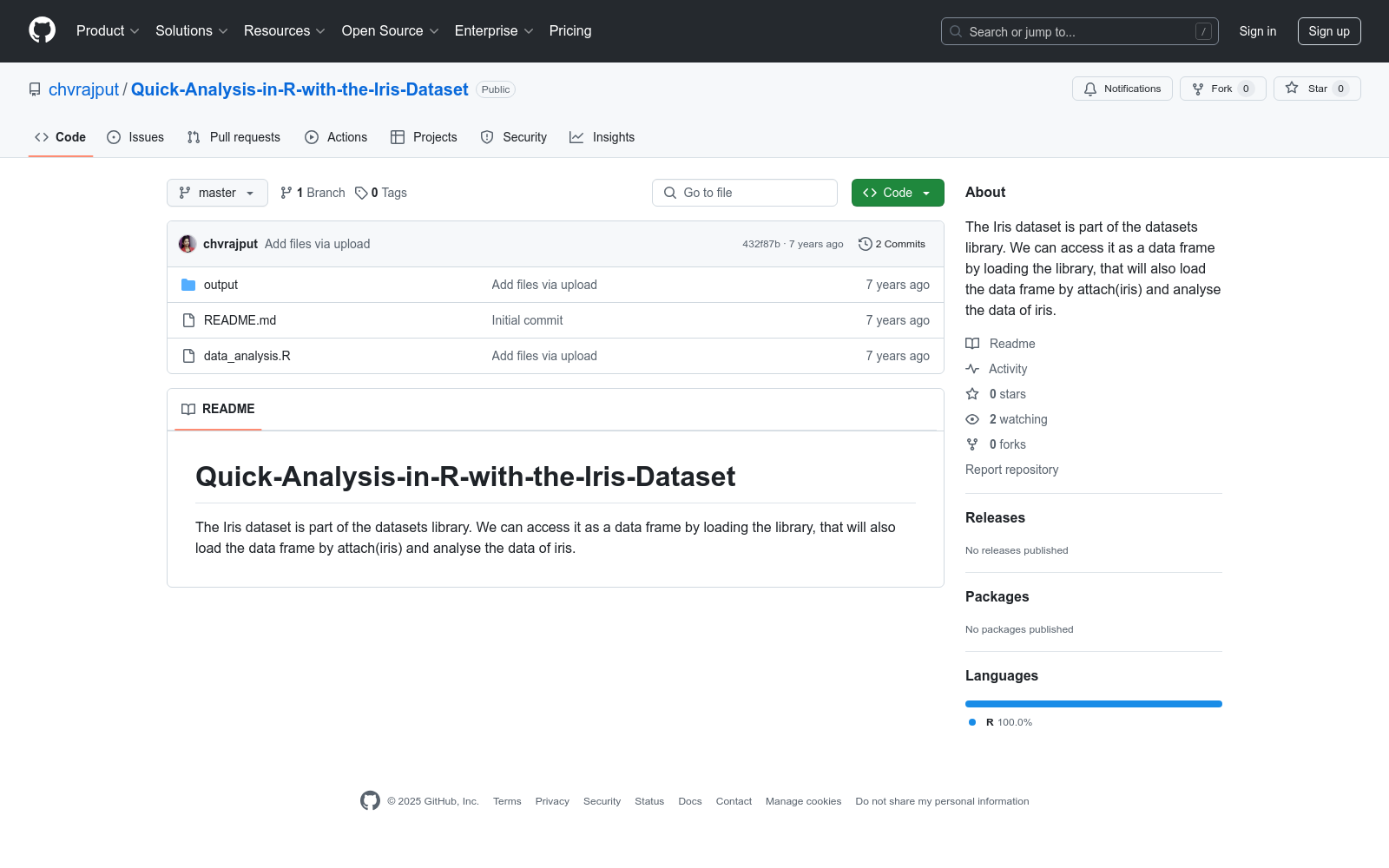Click the Search or jump to field
The width and height of the screenshot is (1389, 868).
click(x=1080, y=31)
